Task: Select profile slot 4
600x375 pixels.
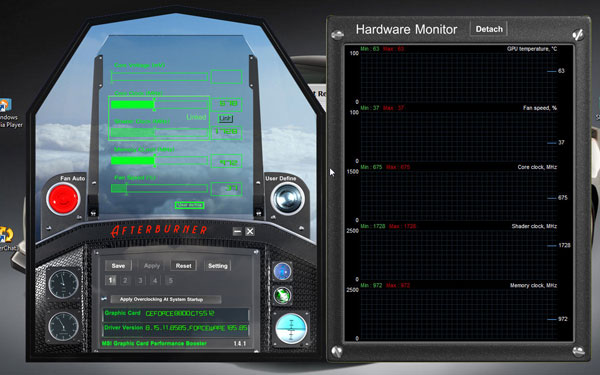Action: tap(155, 280)
